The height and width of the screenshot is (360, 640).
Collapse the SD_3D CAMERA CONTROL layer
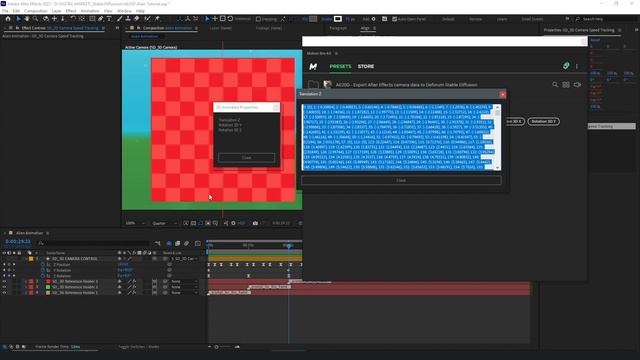[26, 259]
